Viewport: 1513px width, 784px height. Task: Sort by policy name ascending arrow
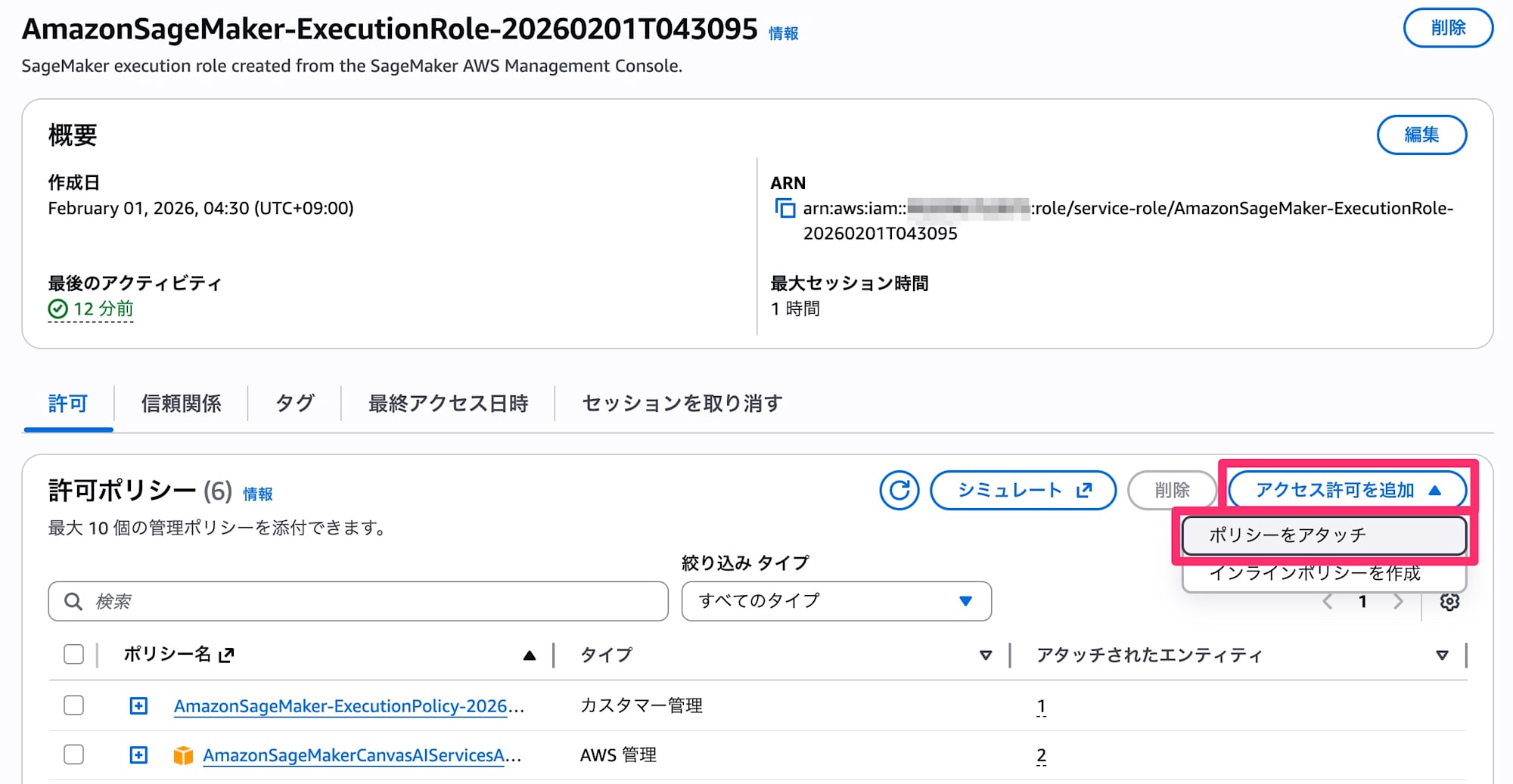(530, 655)
